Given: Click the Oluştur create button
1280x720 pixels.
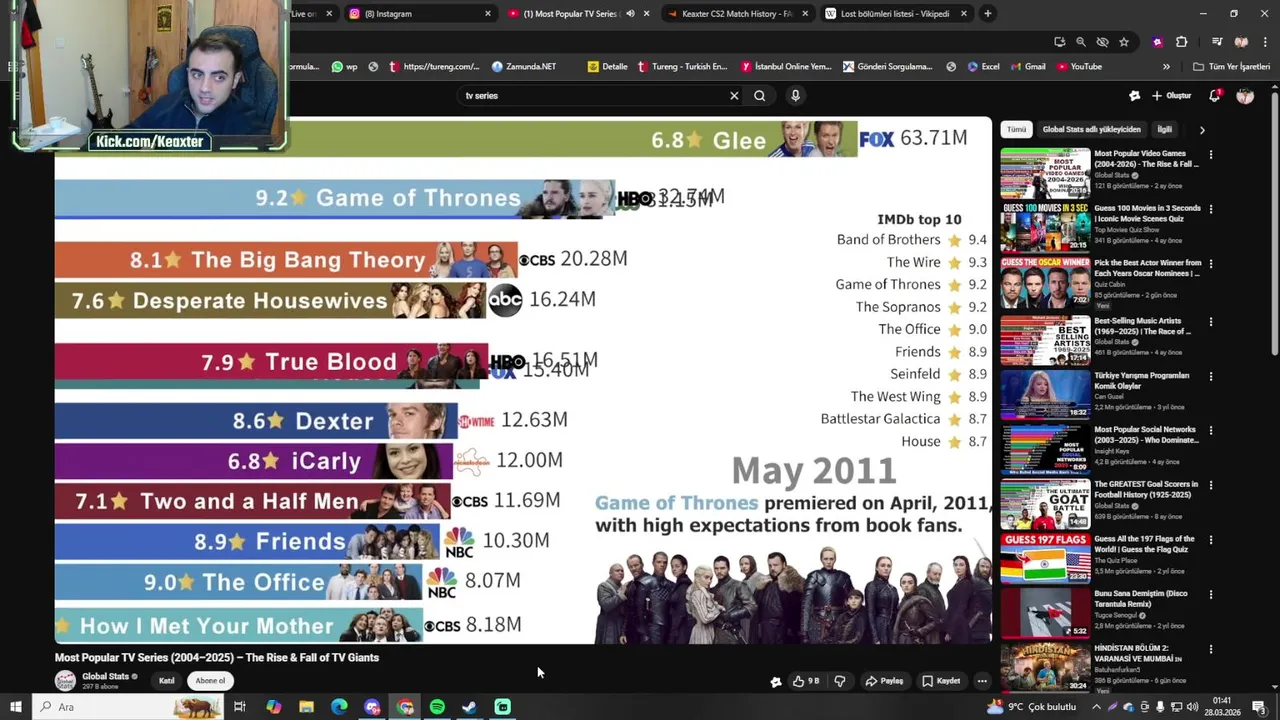Looking at the screenshot, I should click(1171, 96).
